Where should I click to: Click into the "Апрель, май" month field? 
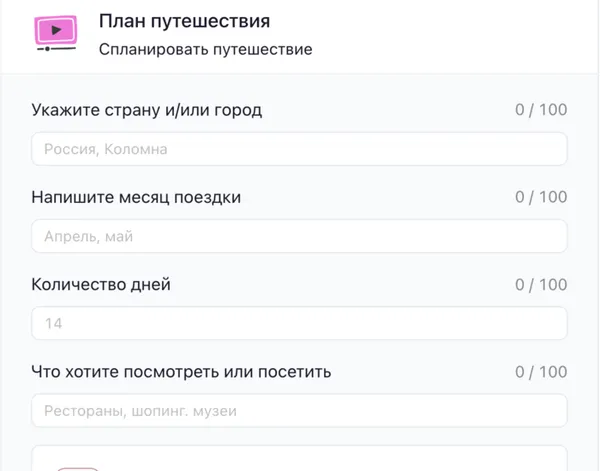[x=300, y=236]
